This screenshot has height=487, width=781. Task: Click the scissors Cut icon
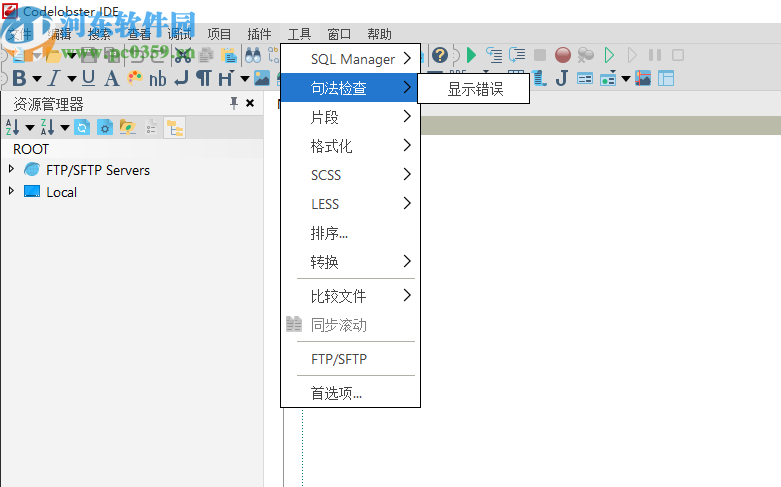tap(183, 55)
